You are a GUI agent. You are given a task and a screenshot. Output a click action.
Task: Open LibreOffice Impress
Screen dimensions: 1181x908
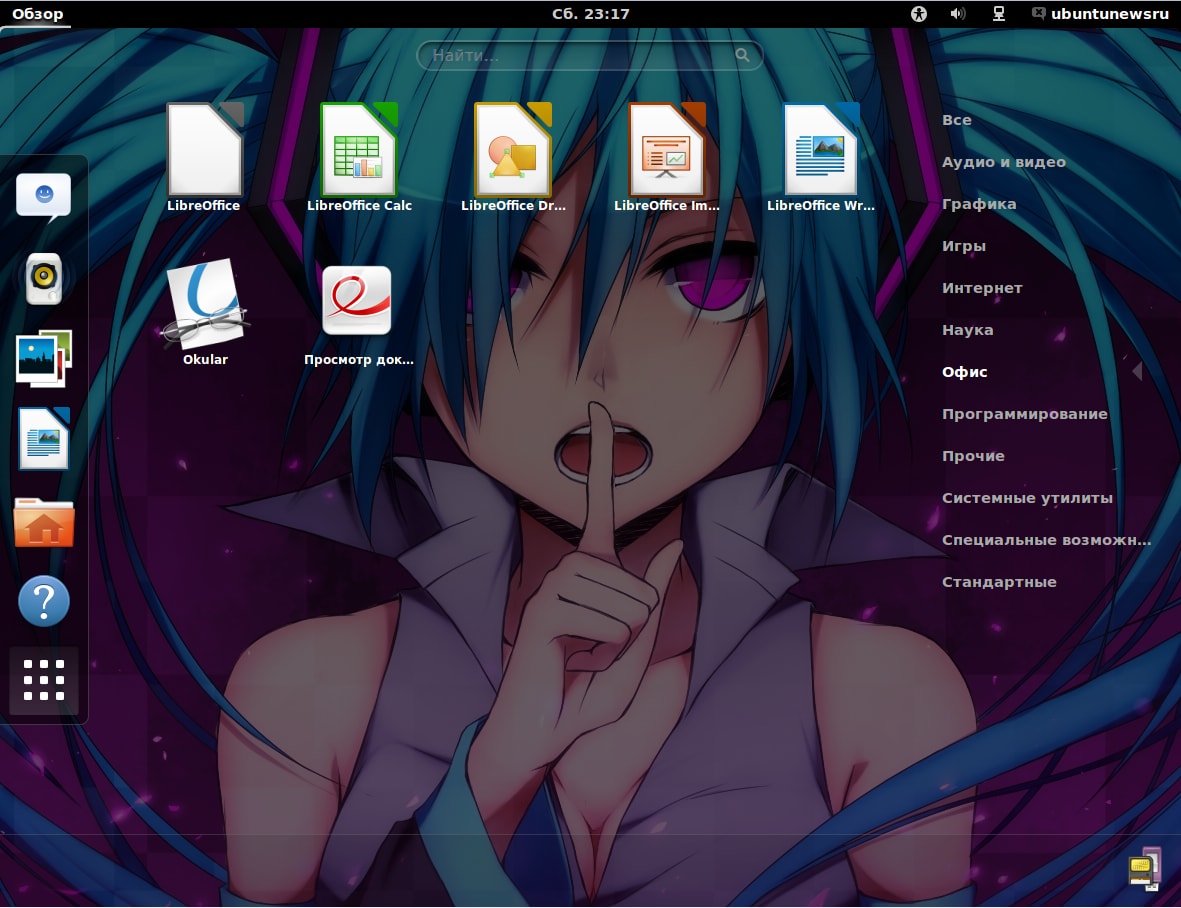[668, 150]
